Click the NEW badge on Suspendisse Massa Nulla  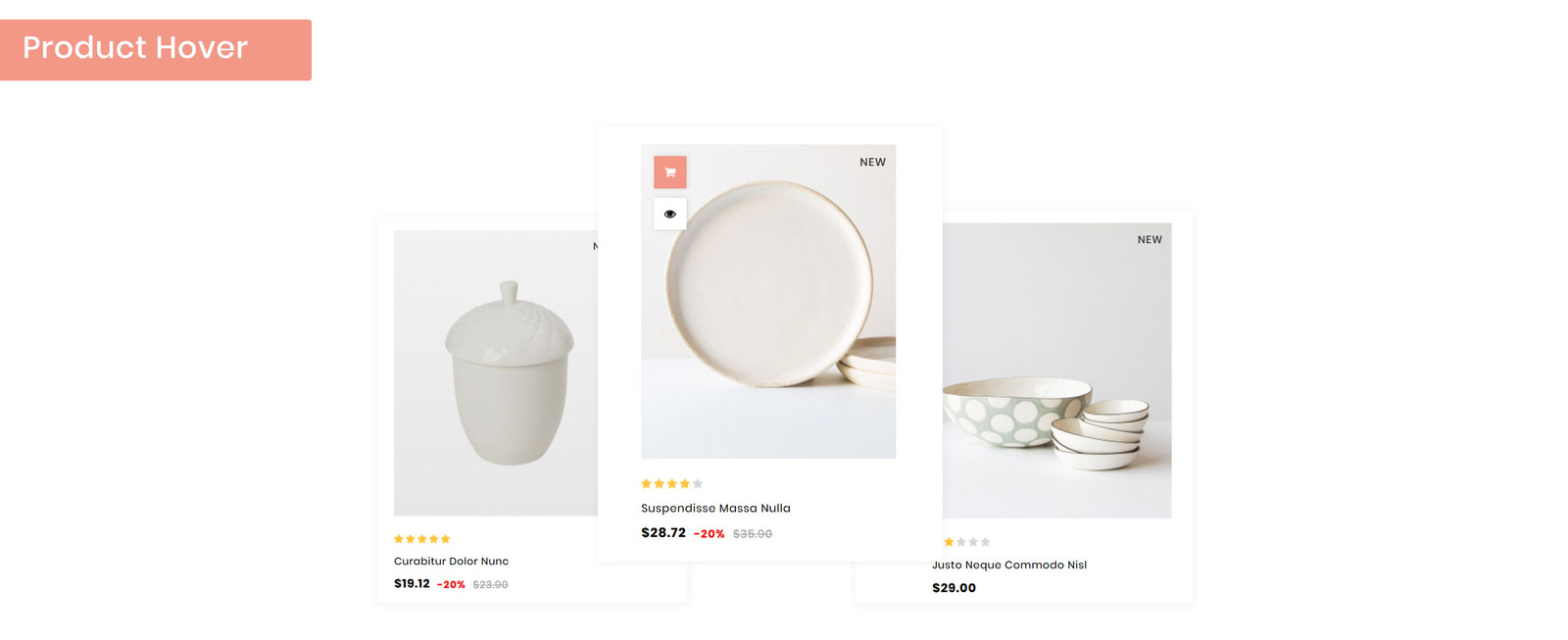[871, 162]
